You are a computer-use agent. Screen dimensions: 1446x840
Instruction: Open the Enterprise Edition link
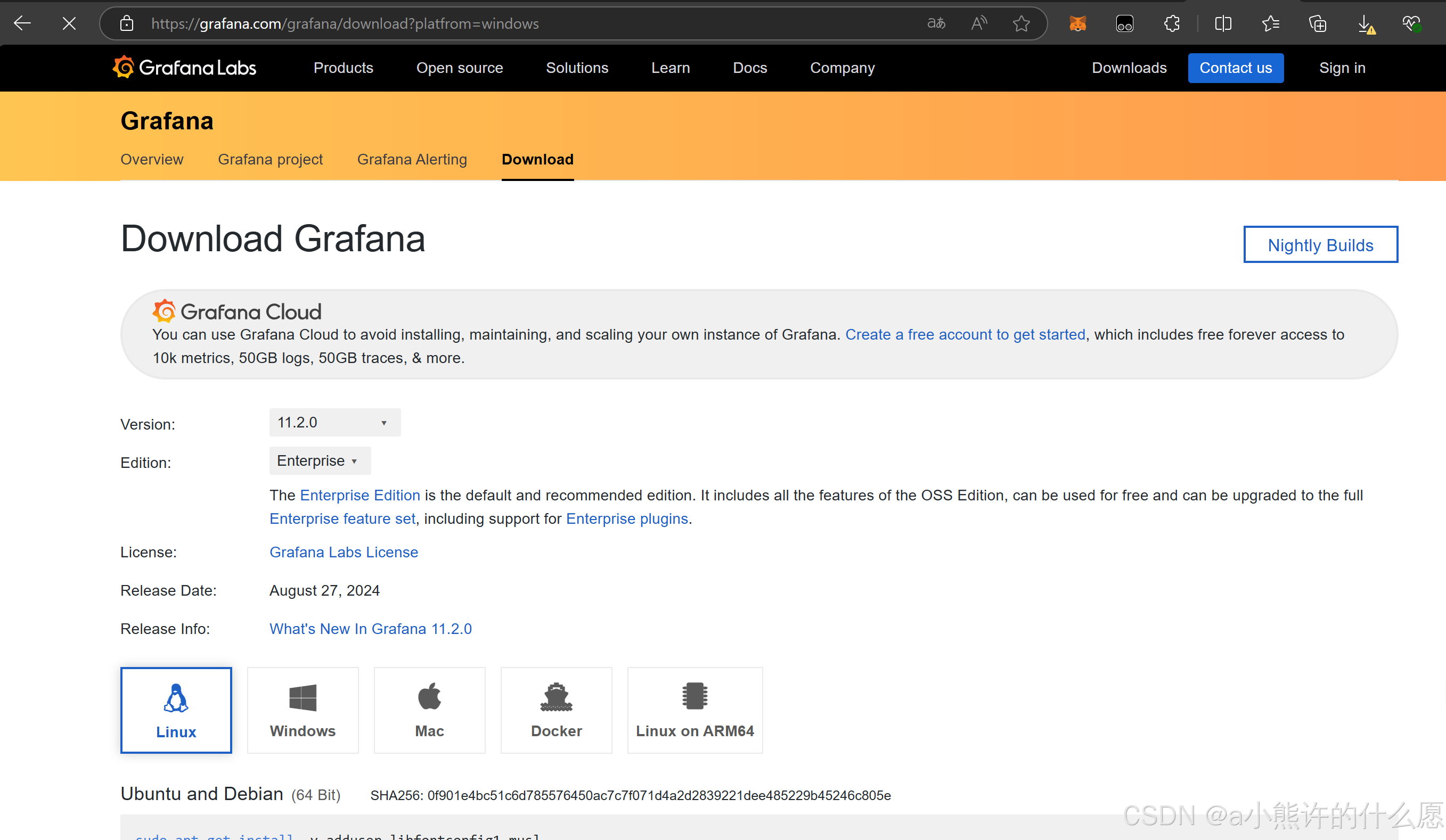pos(360,495)
